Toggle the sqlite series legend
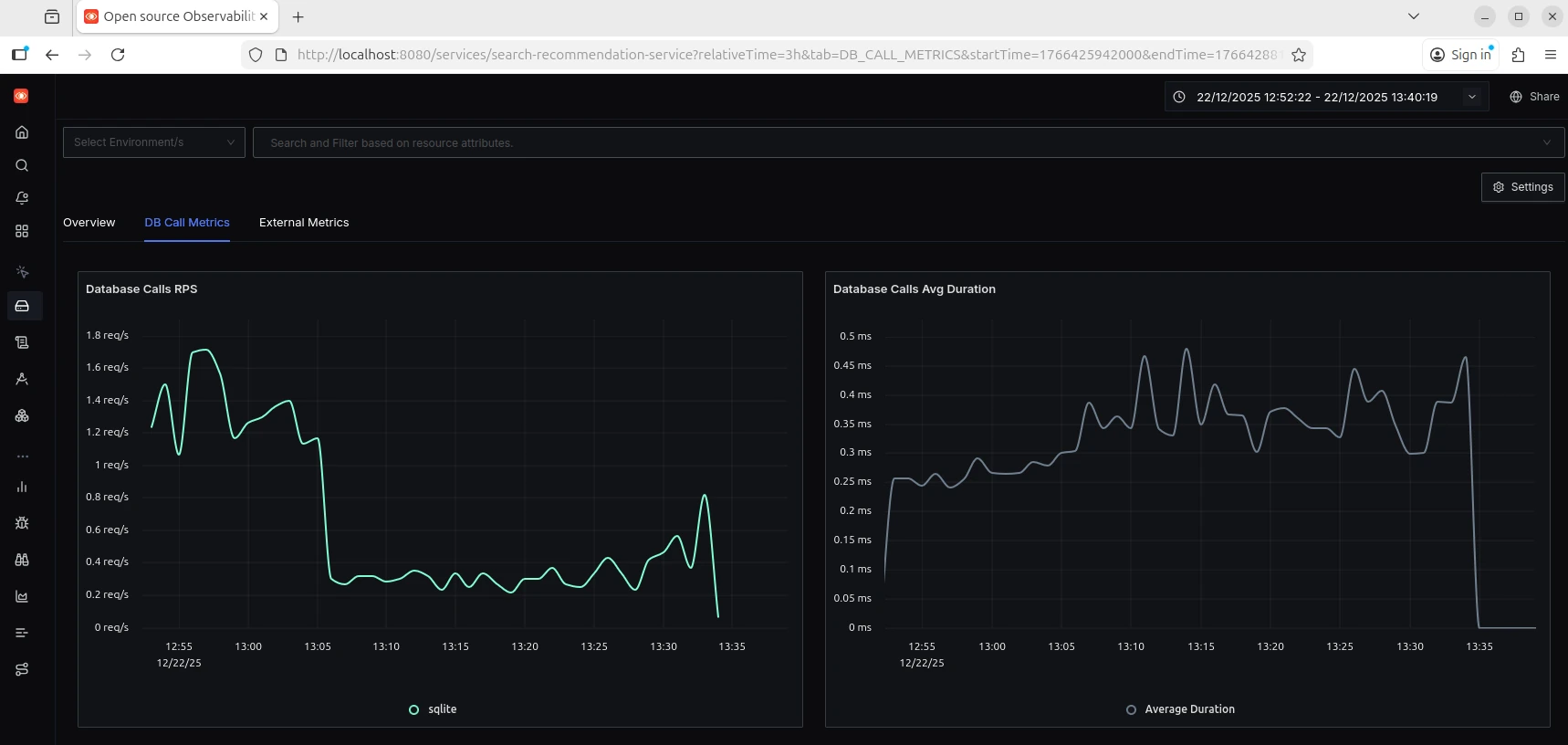The image size is (1568, 745). pos(433,709)
